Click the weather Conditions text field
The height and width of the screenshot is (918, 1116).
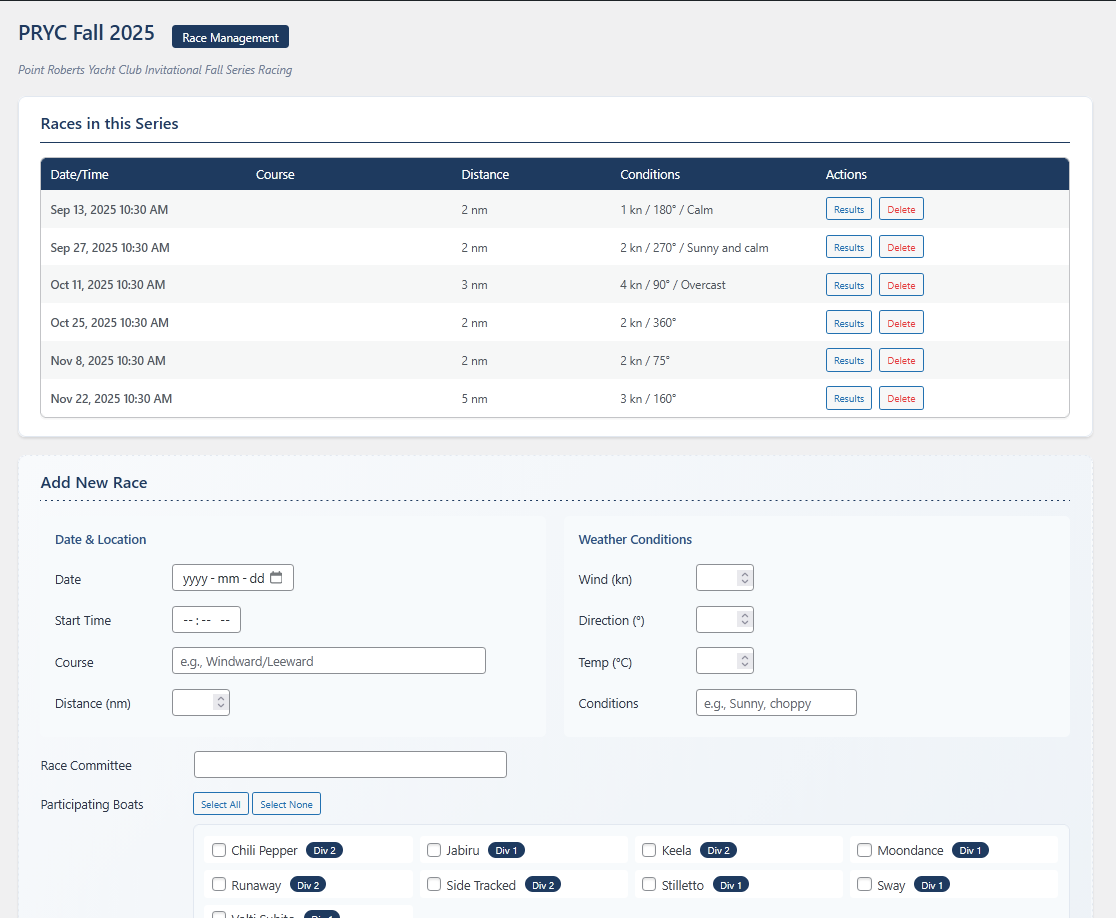(776, 703)
